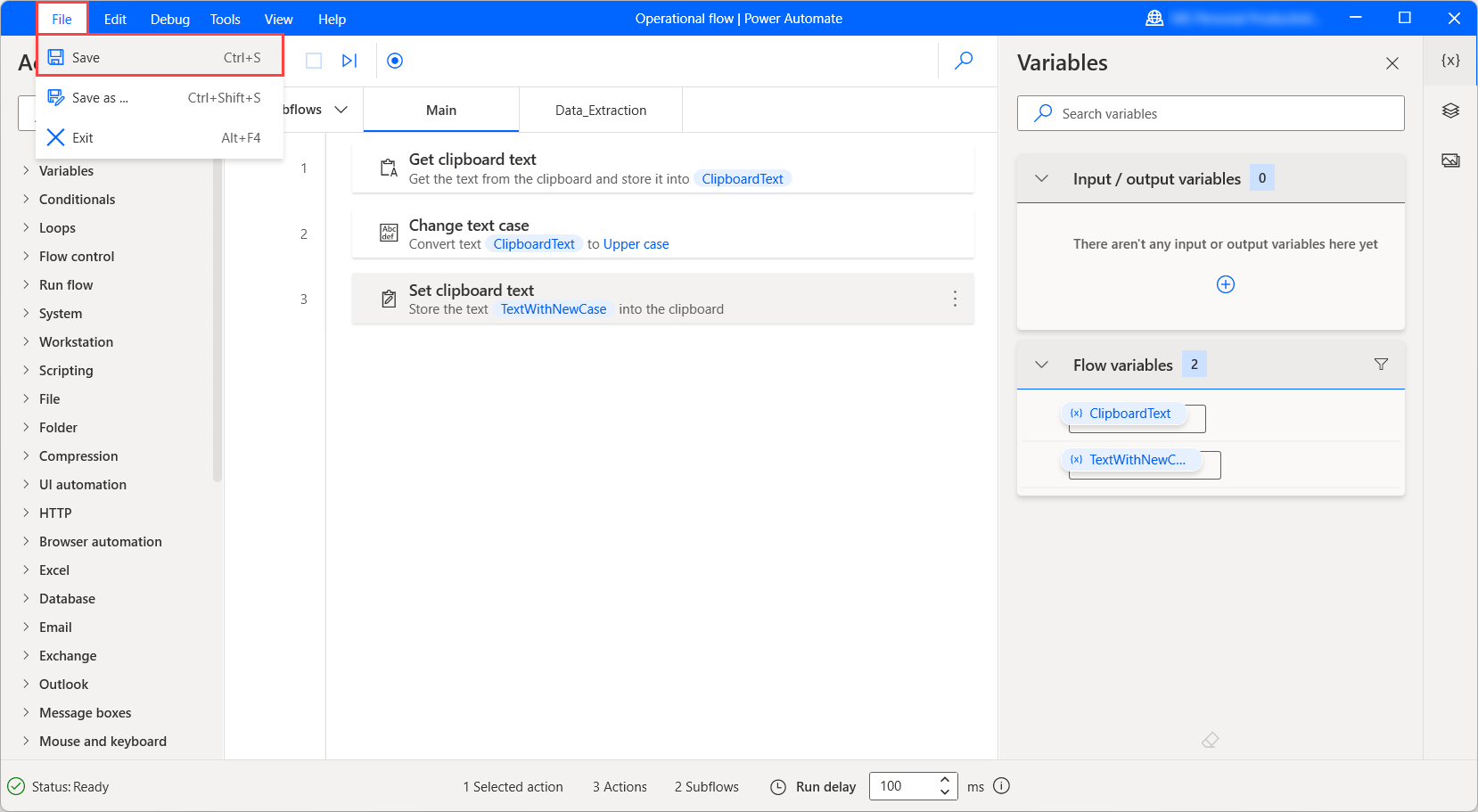Click the eraser icon below variables
Image resolution: width=1478 pixels, height=812 pixels.
[x=1210, y=740]
